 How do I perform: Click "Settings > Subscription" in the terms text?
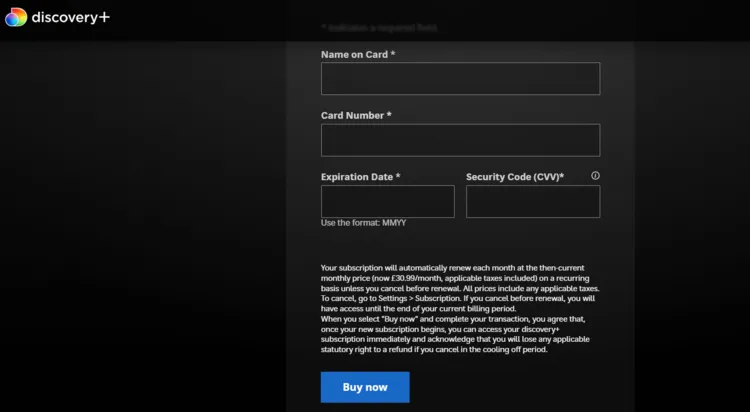(417, 298)
